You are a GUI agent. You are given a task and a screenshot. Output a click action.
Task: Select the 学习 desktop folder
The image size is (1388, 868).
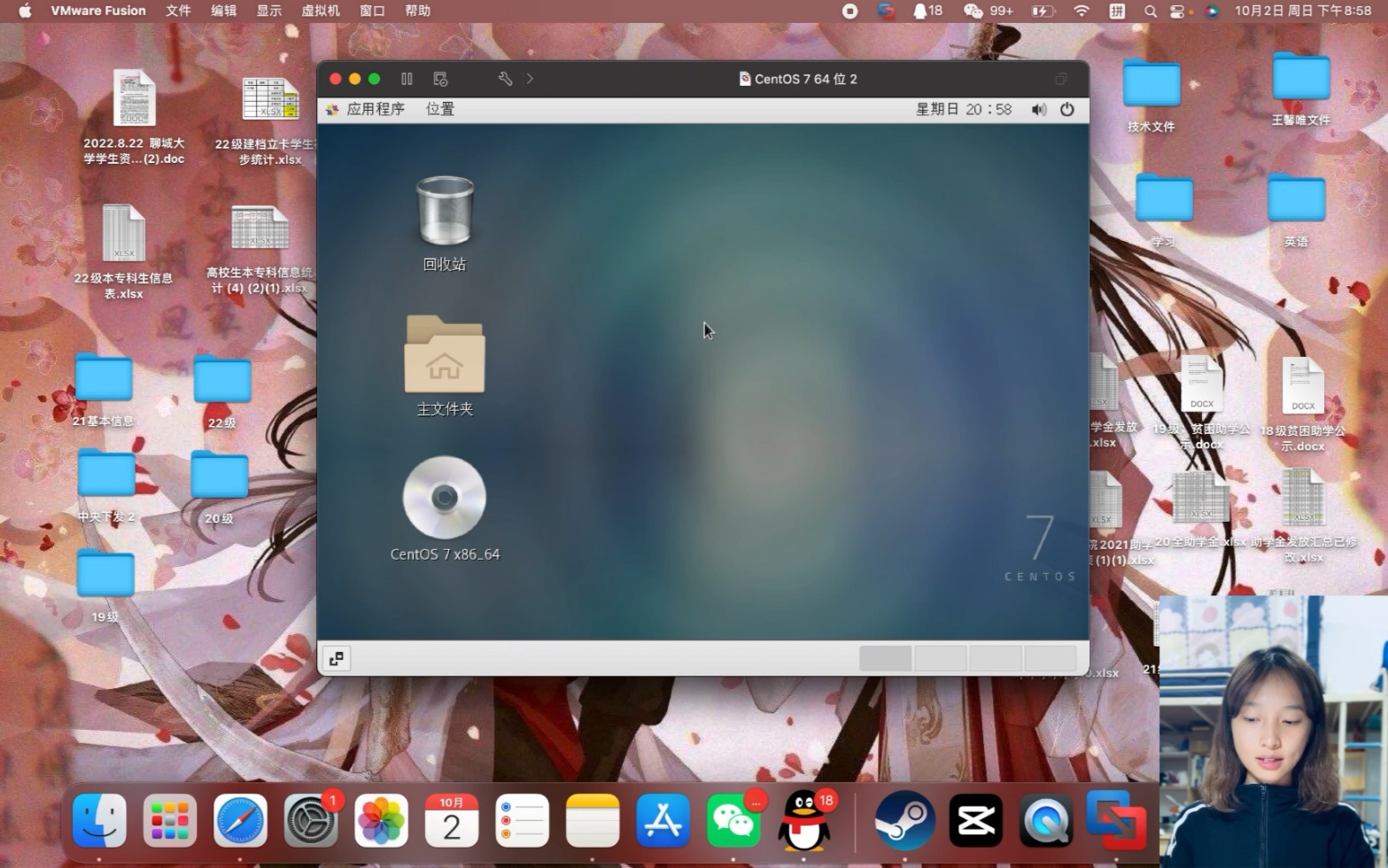coord(1164,210)
